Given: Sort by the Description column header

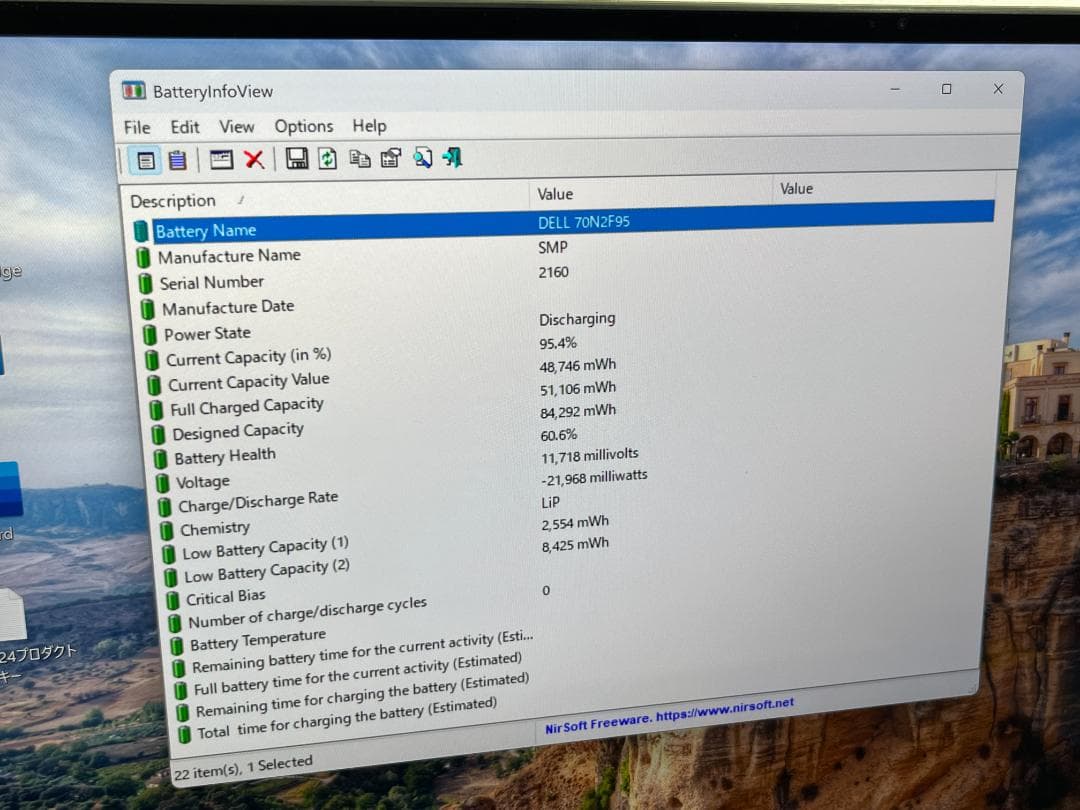Looking at the screenshot, I should pyautogui.click(x=173, y=201).
